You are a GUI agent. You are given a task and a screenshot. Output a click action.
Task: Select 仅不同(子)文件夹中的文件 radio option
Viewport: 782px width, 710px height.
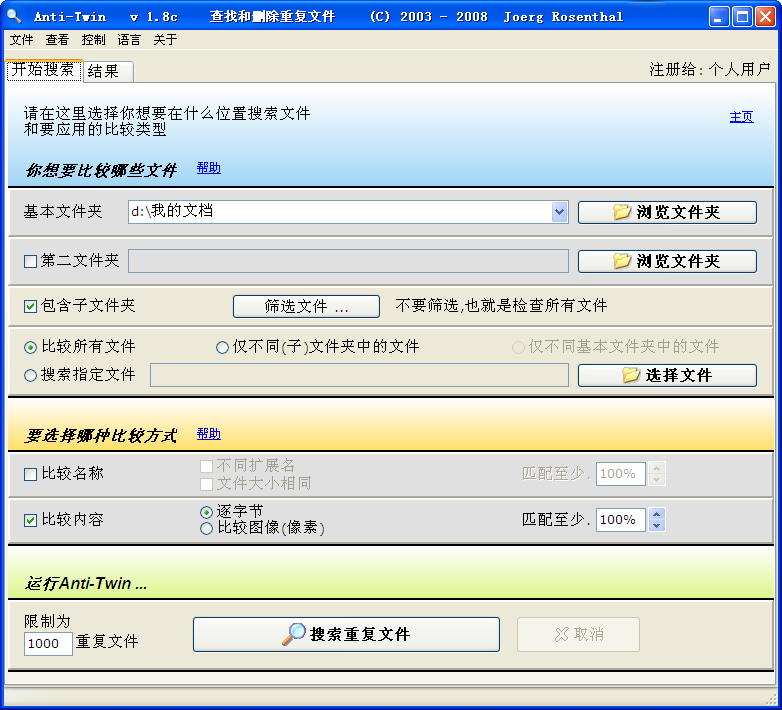pos(222,347)
